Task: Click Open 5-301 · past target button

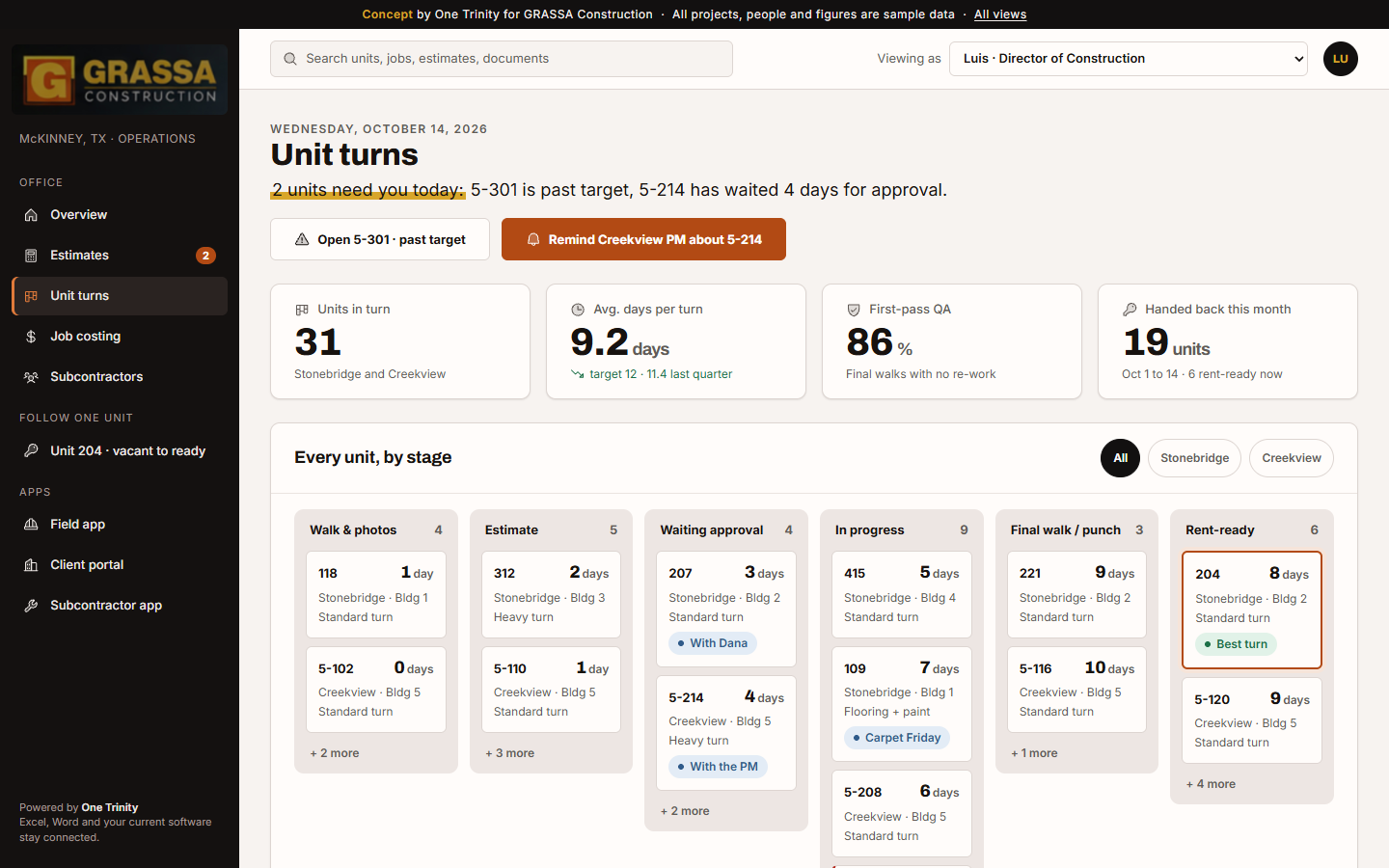Action: [x=380, y=239]
